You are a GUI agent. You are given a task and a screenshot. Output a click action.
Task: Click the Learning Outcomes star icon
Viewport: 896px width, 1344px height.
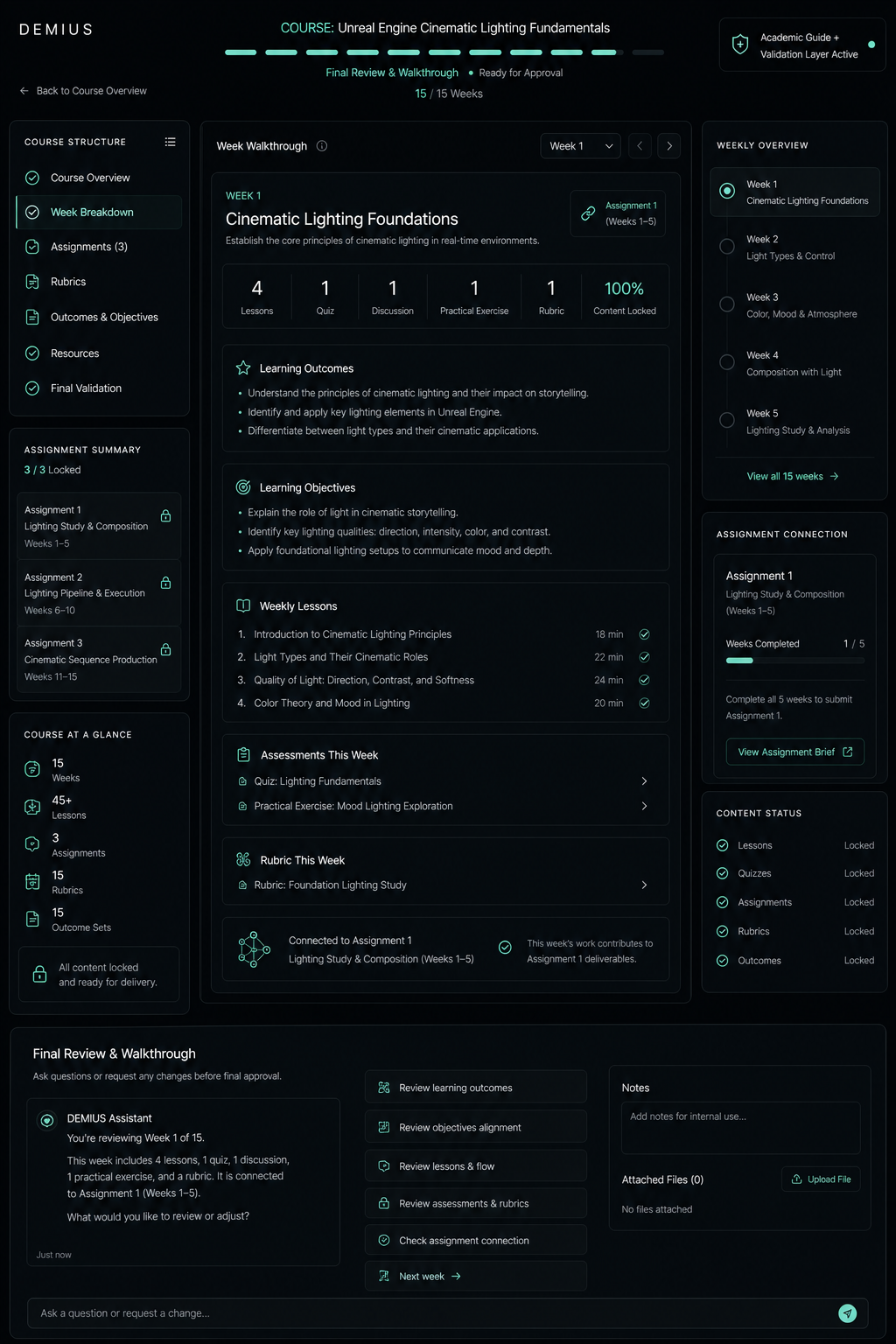pyautogui.click(x=243, y=368)
